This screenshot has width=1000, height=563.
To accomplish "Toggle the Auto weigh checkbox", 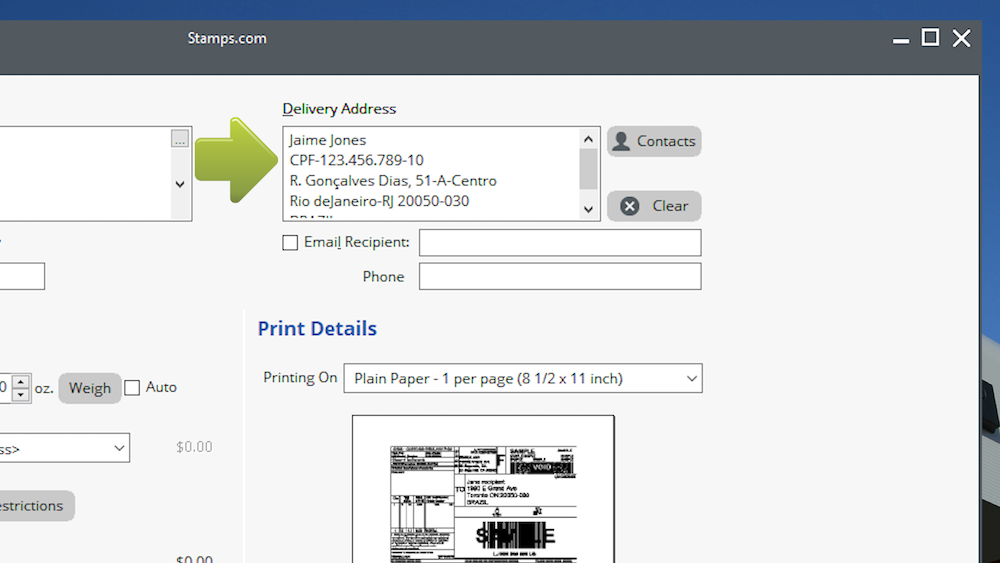I will click(x=133, y=387).
